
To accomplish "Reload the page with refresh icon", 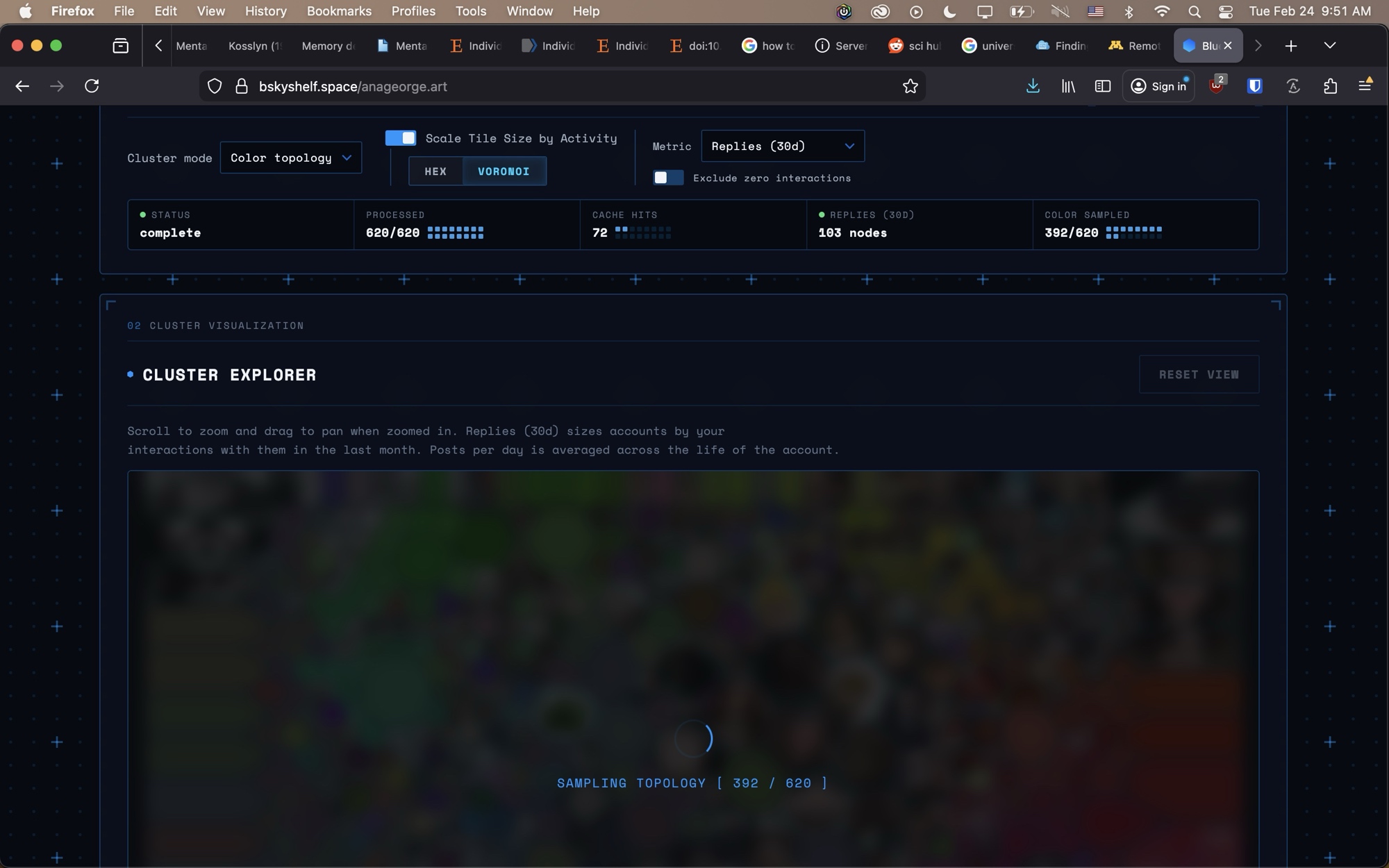I will click(x=92, y=86).
